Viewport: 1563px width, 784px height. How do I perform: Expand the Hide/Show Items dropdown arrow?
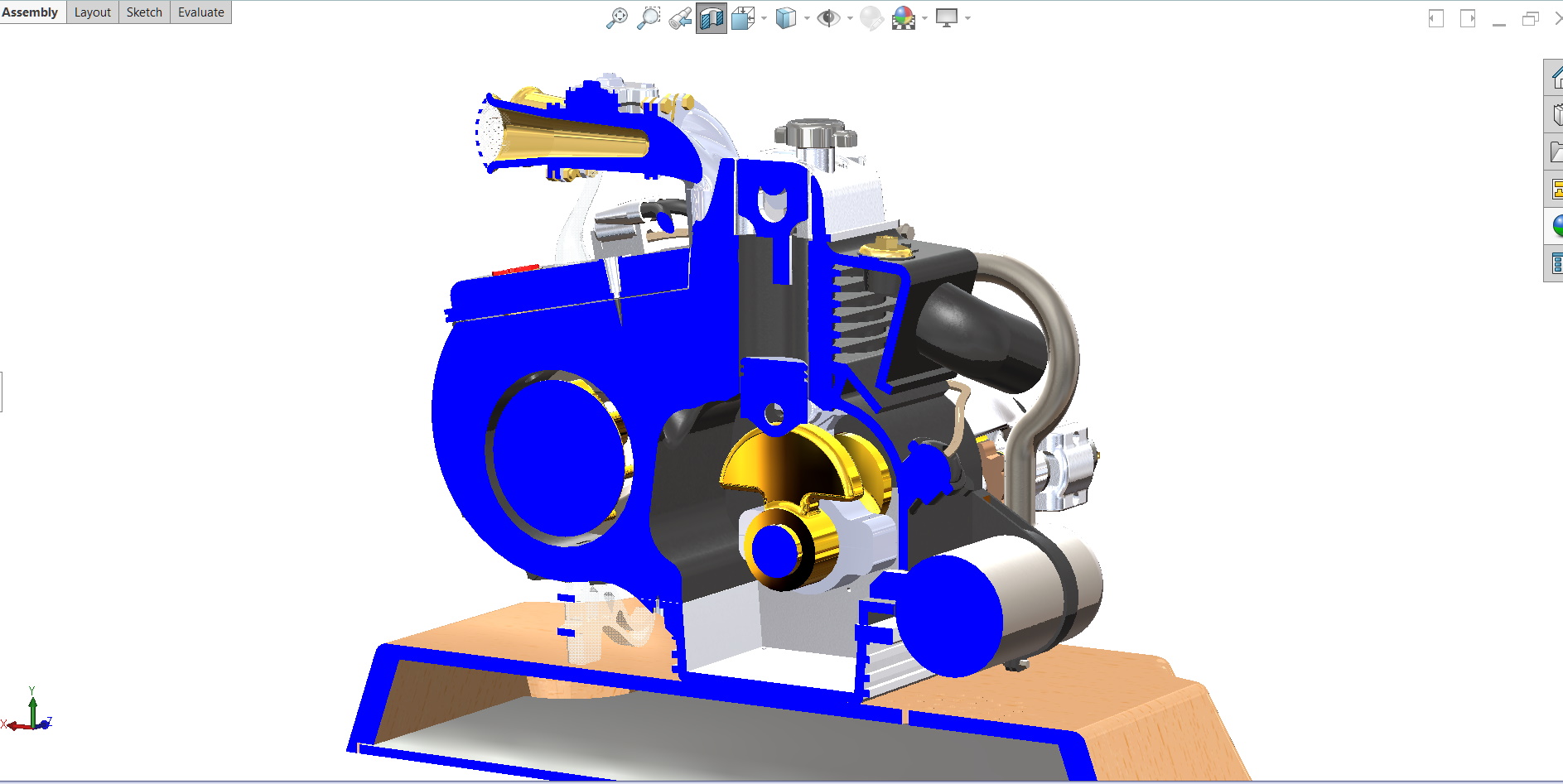[x=850, y=18]
